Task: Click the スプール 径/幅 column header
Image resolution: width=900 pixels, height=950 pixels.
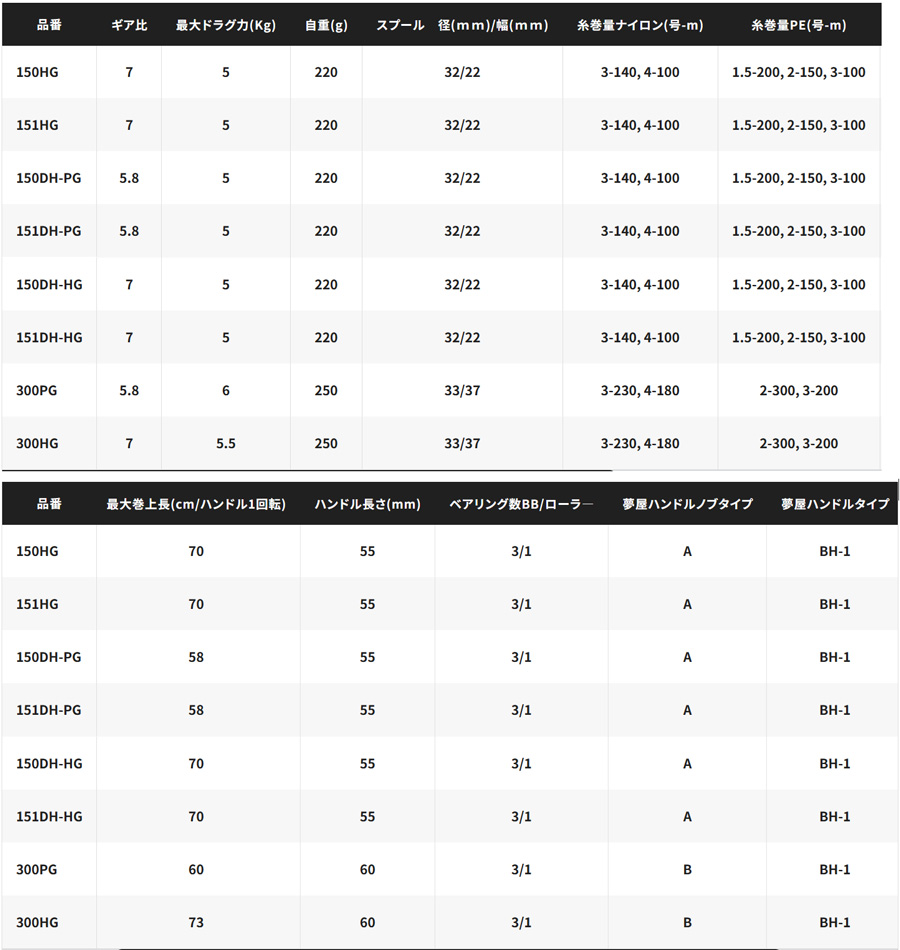Action: tap(462, 25)
